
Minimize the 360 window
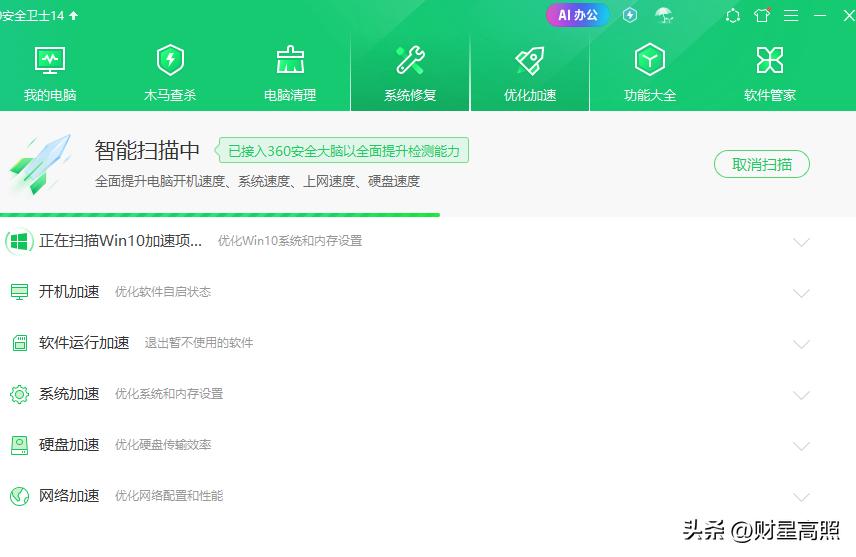[x=820, y=16]
